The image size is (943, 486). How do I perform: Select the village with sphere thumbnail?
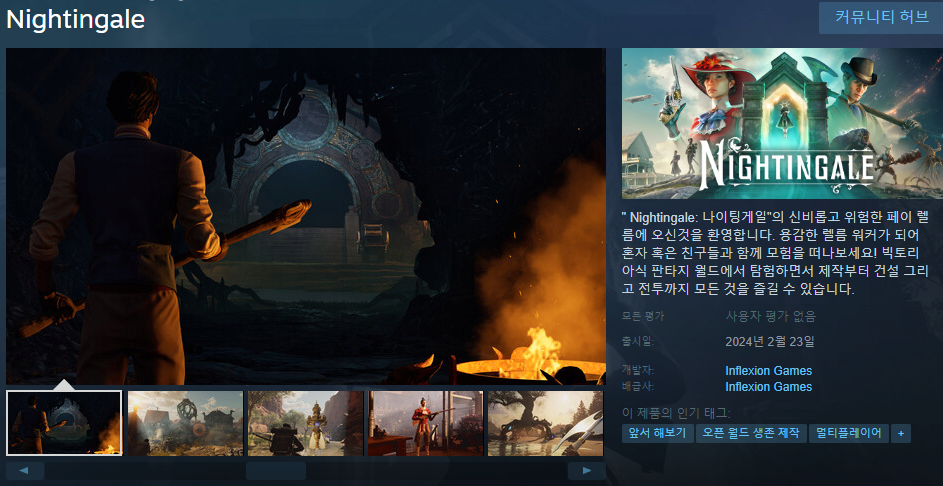(185, 423)
